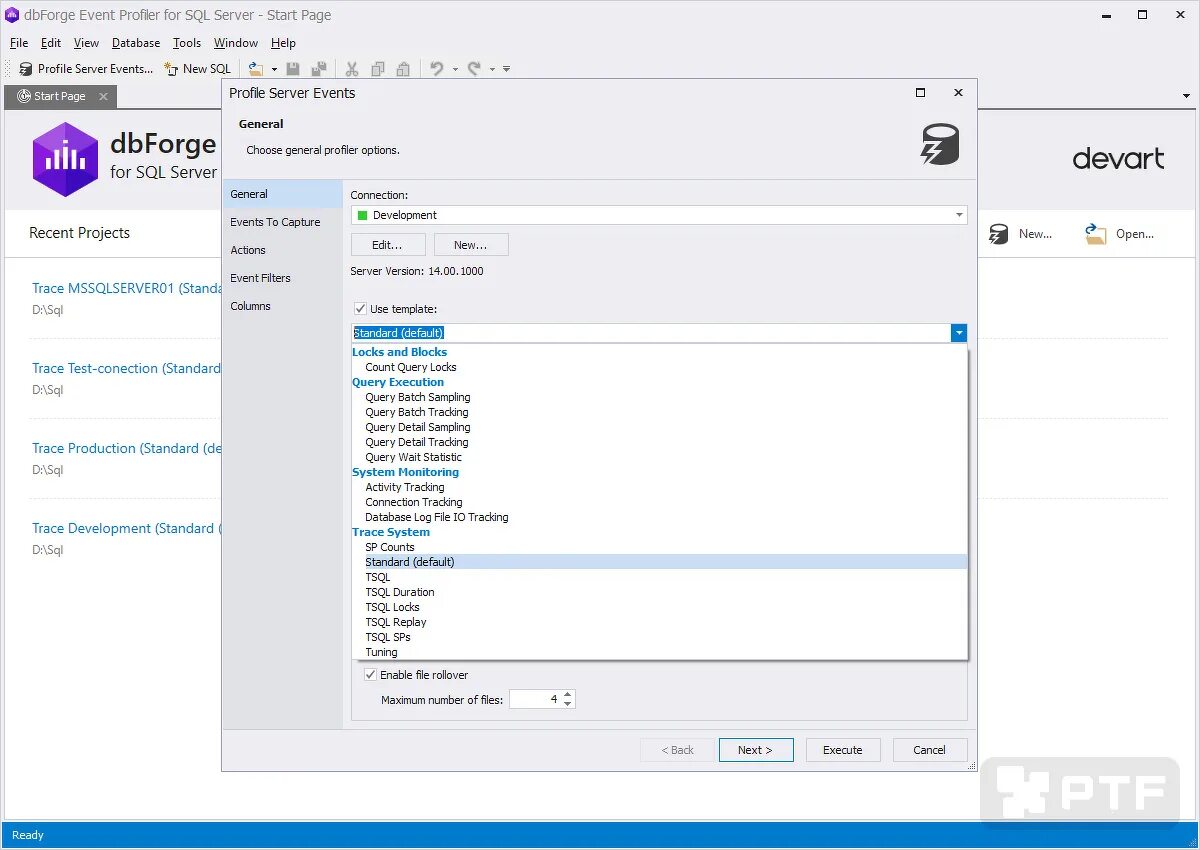Toggle the Enable file rollover checkbox
Image resolution: width=1200 pixels, height=850 pixels.
click(x=371, y=675)
